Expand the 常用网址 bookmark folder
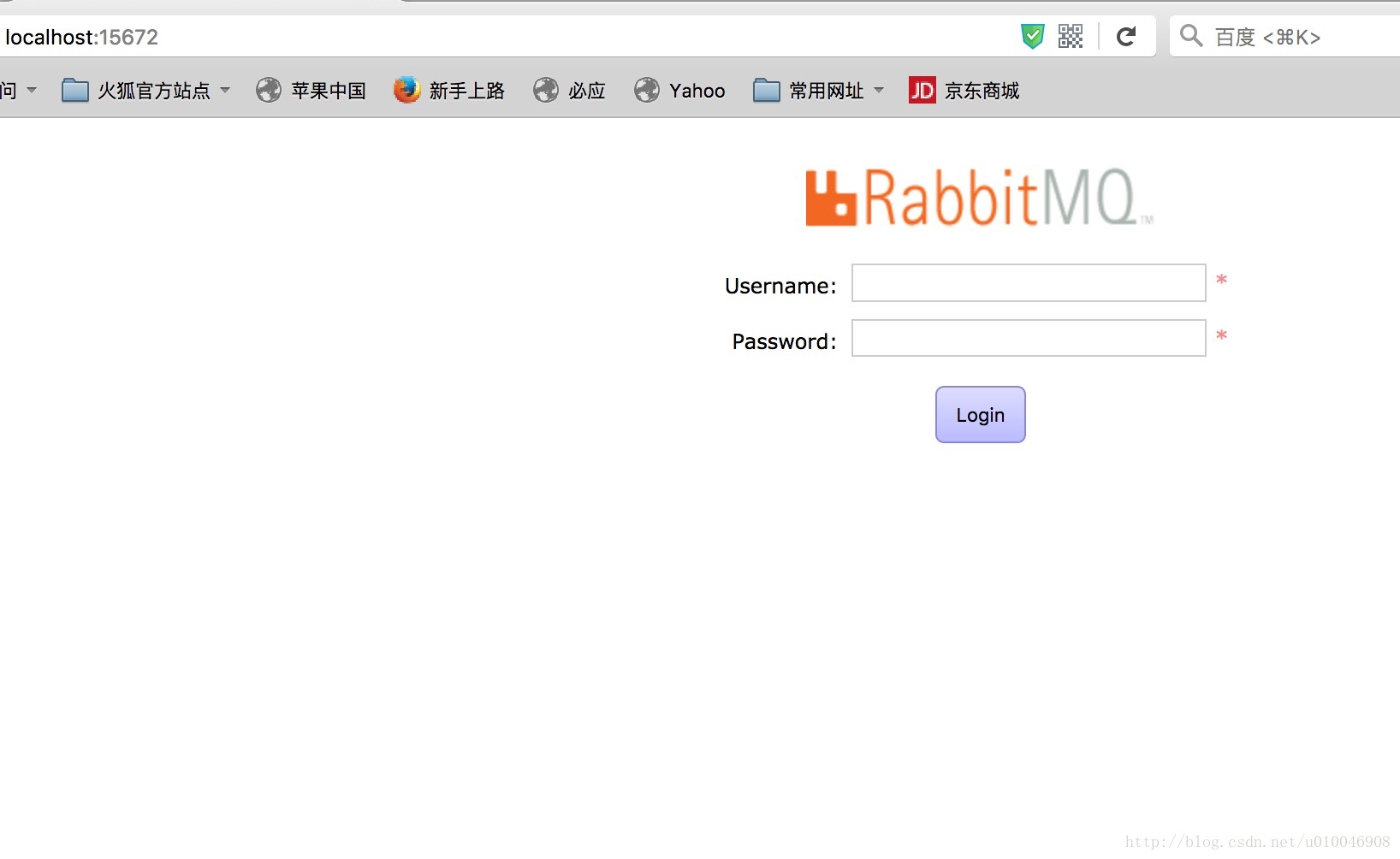The image size is (1400, 859). pyautogui.click(x=819, y=90)
